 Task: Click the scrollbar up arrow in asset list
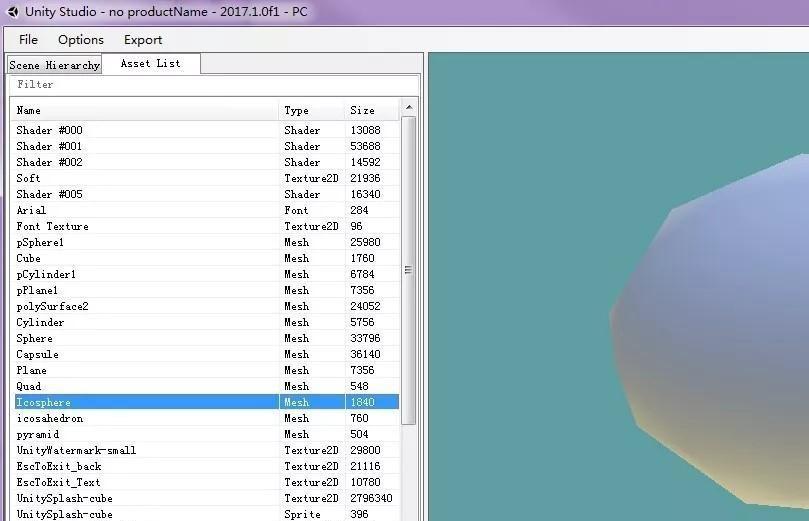click(x=409, y=108)
